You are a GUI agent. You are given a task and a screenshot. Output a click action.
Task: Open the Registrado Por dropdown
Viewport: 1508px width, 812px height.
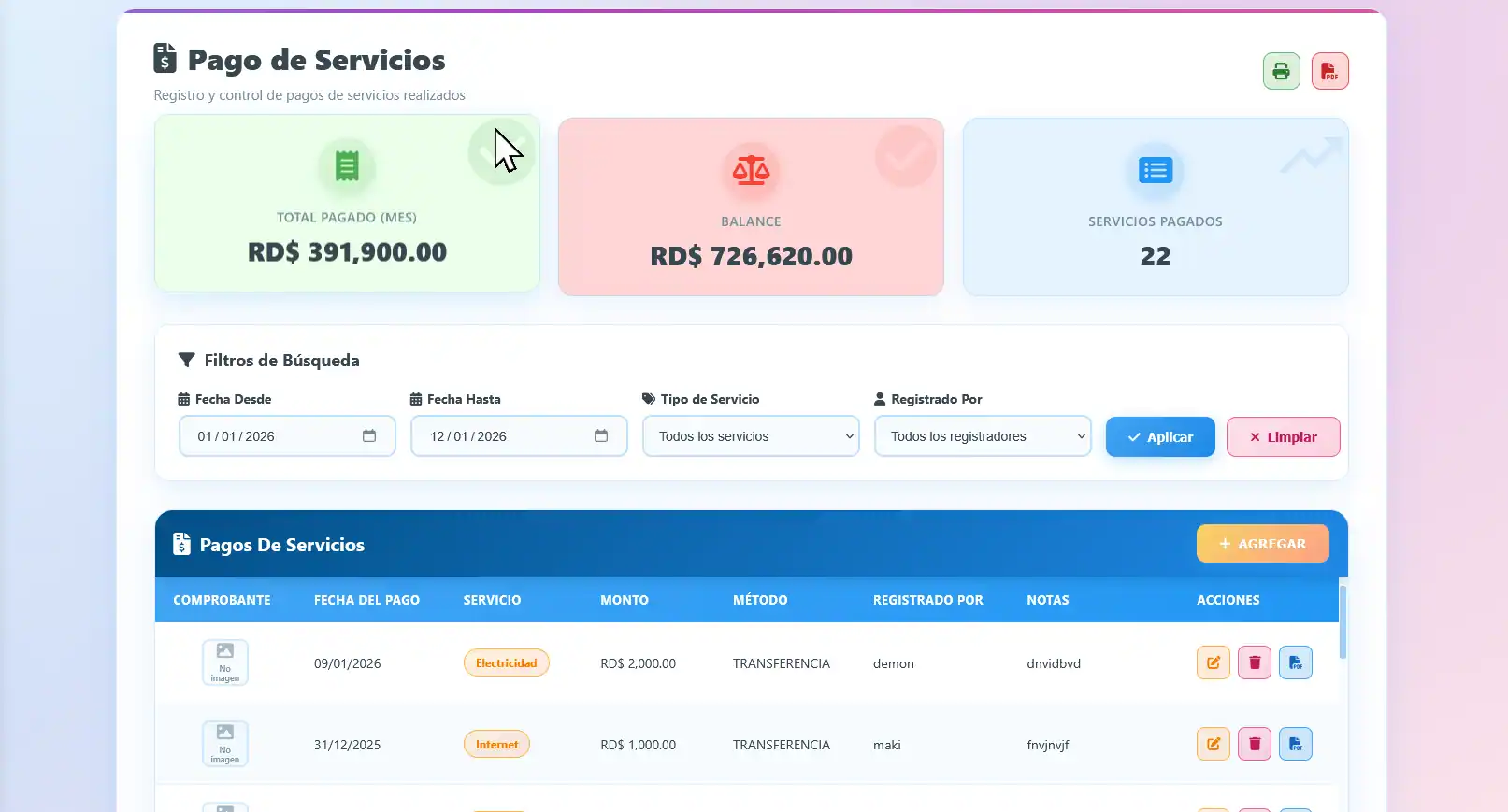pos(983,436)
